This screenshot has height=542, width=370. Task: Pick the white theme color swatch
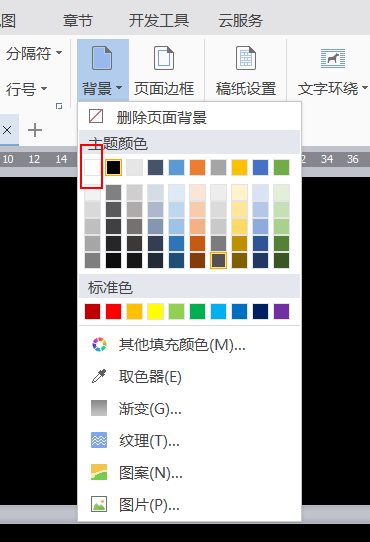[92, 167]
